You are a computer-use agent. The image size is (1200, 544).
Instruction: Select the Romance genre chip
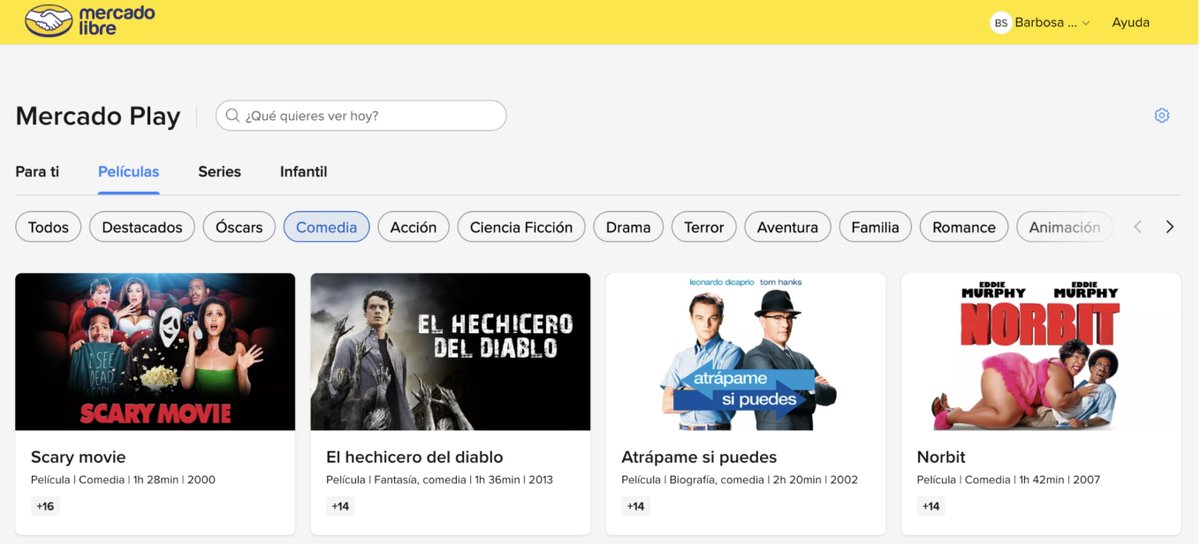click(964, 227)
